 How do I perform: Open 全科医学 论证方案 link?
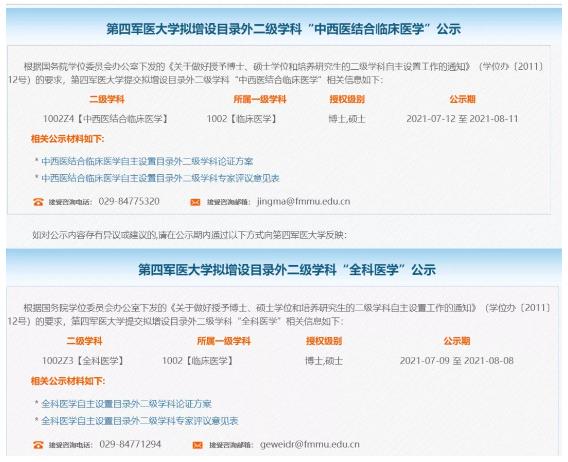coord(126,404)
